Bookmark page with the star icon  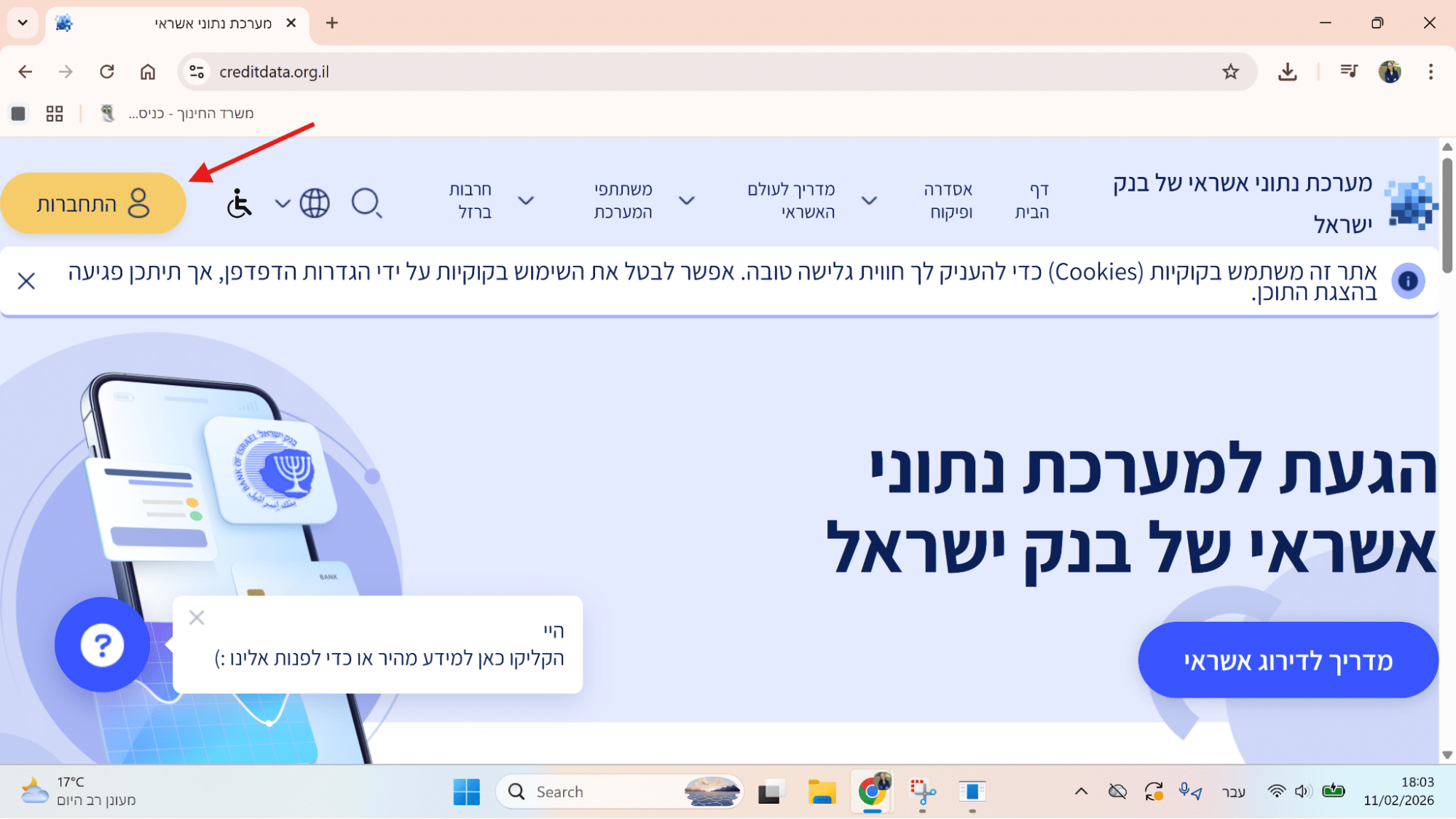tap(1230, 71)
